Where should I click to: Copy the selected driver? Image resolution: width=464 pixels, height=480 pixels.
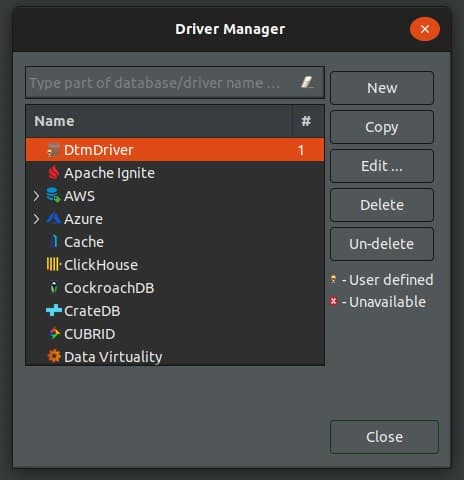(382, 127)
